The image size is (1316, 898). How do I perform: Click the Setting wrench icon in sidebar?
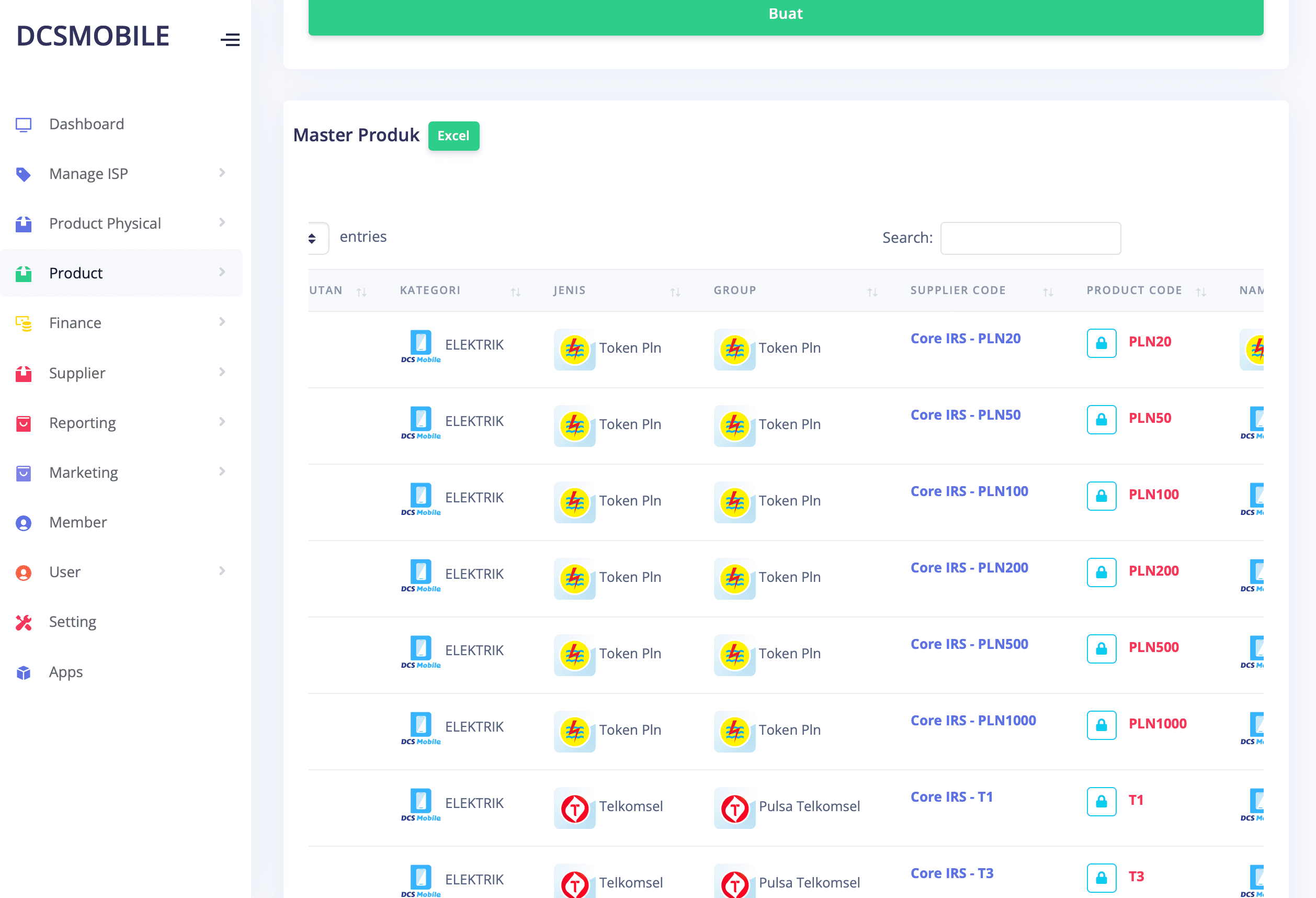click(x=23, y=622)
